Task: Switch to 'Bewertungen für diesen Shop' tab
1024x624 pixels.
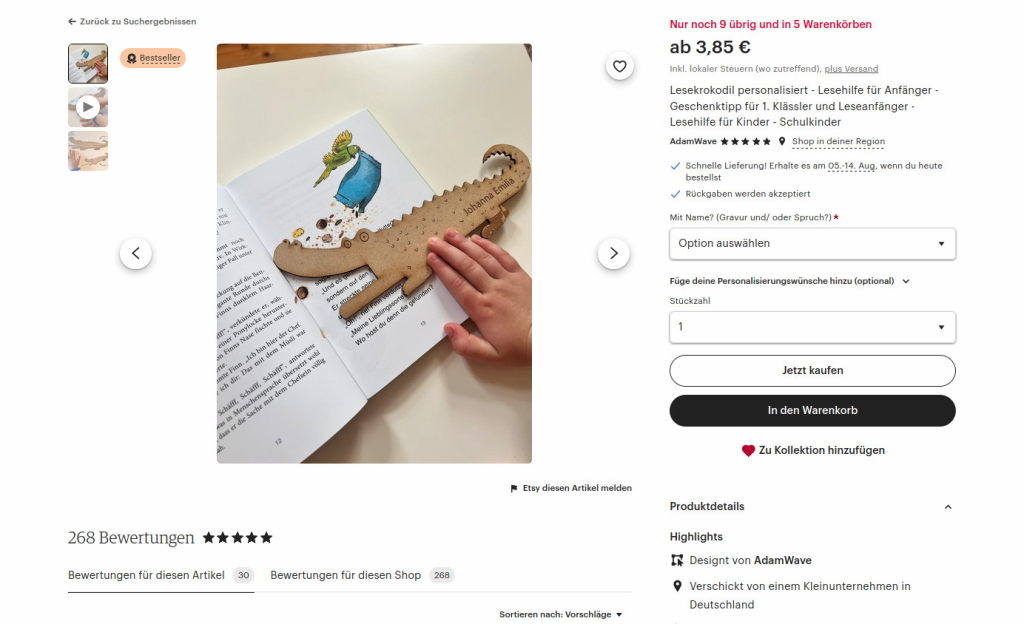Action: click(362, 575)
